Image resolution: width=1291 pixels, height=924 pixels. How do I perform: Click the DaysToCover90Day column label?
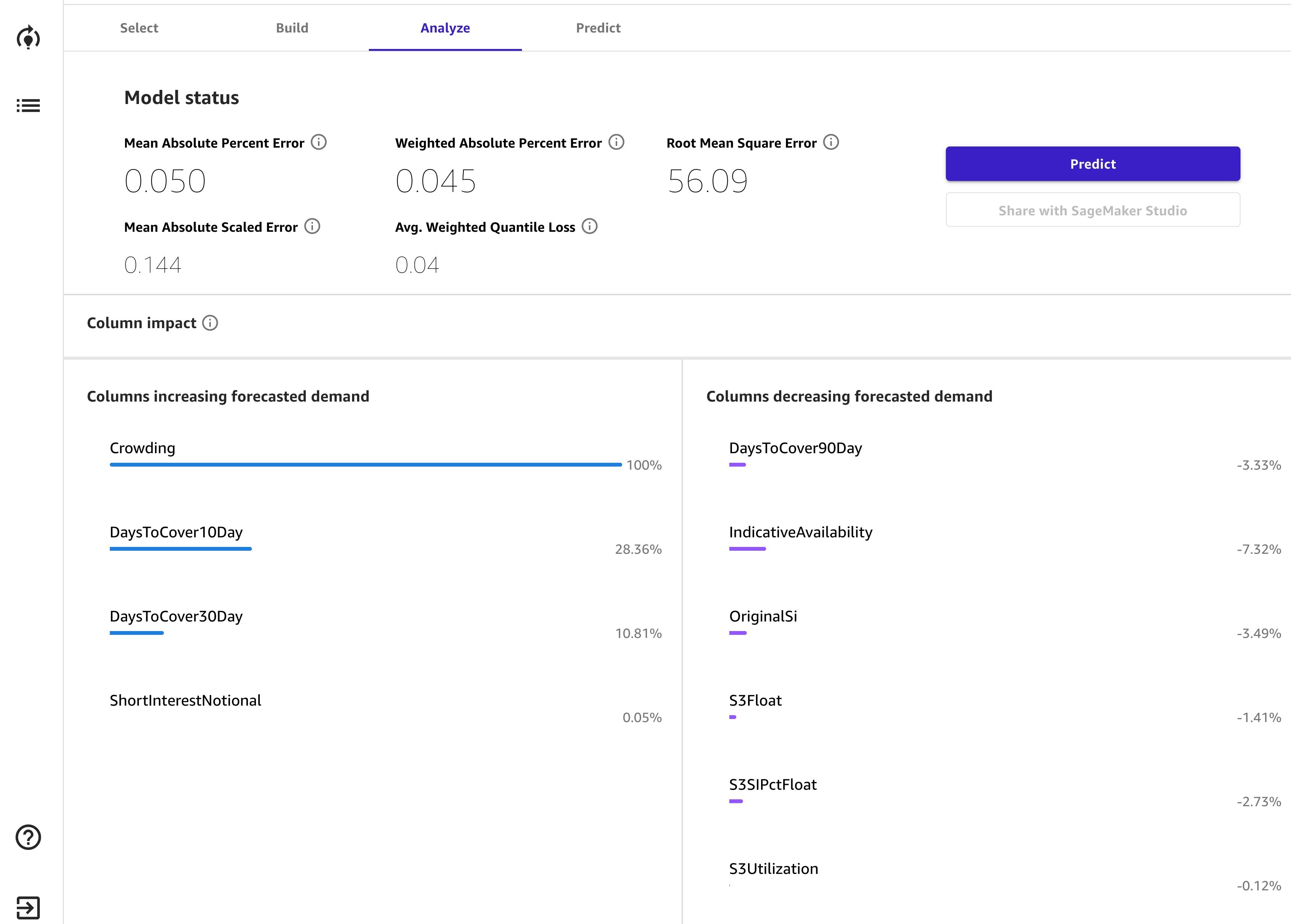795,448
